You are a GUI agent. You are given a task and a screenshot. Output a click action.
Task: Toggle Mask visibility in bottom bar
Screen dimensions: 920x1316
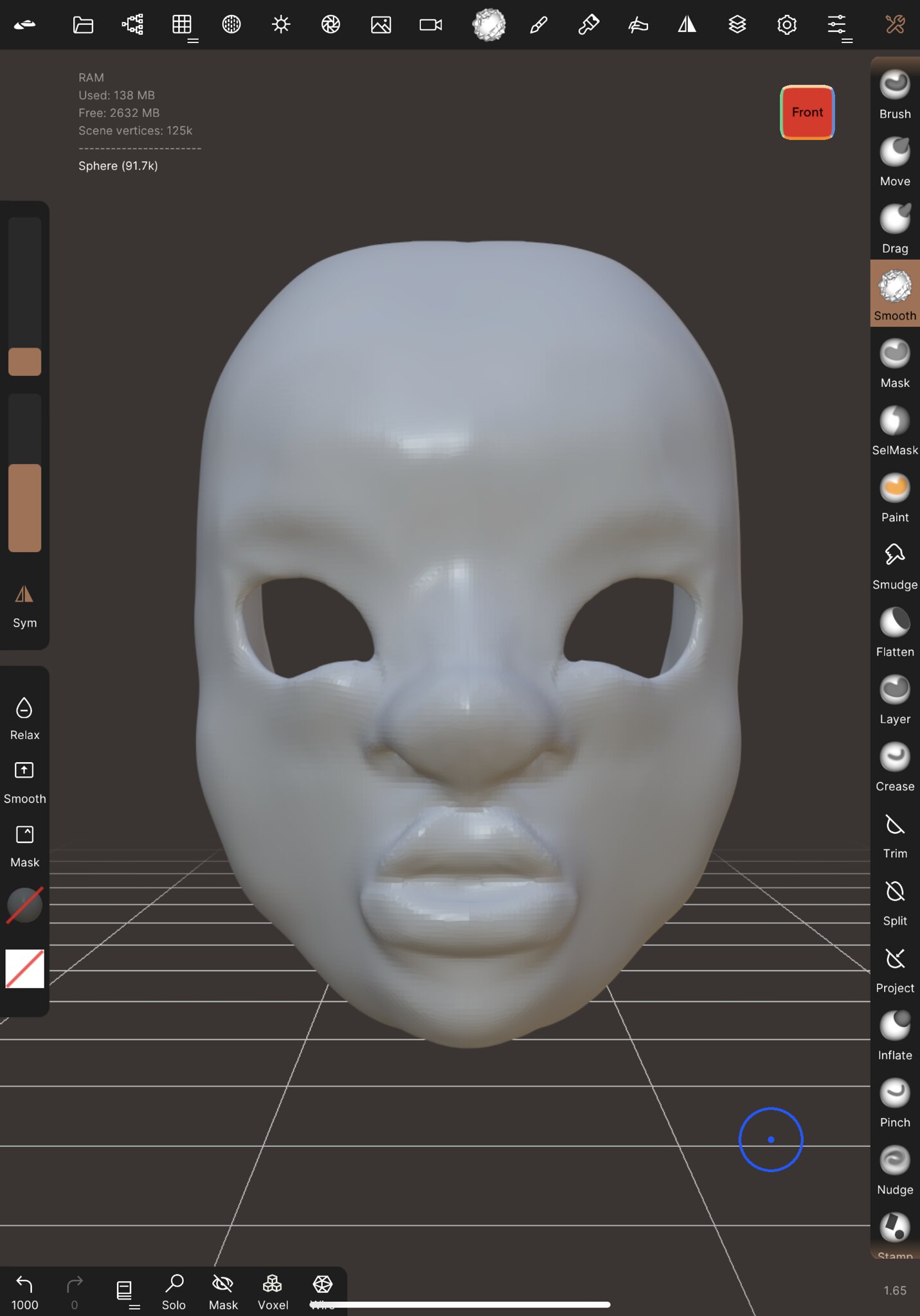(223, 1292)
